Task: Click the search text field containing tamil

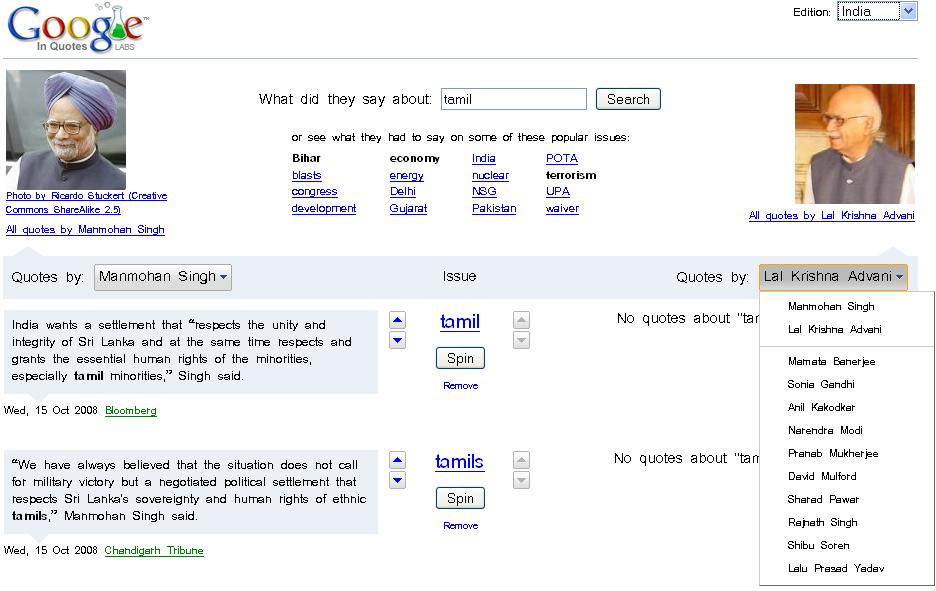Action: click(x=513, y=99)
